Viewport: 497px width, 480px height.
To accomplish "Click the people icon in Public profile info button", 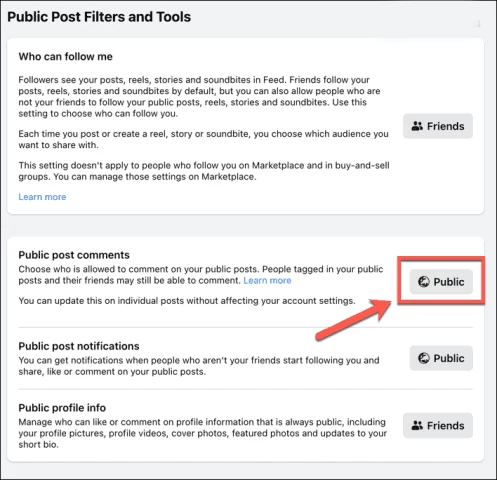I will (x=417, y=425).
